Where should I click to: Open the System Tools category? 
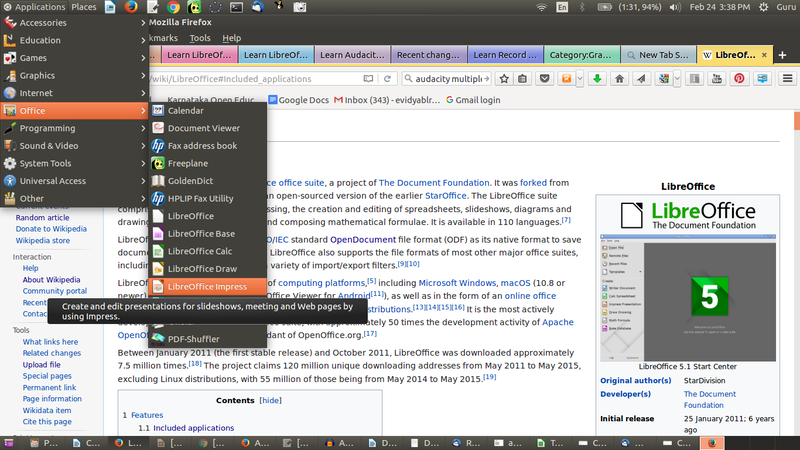pyautogui.click(x=74, y=163)
